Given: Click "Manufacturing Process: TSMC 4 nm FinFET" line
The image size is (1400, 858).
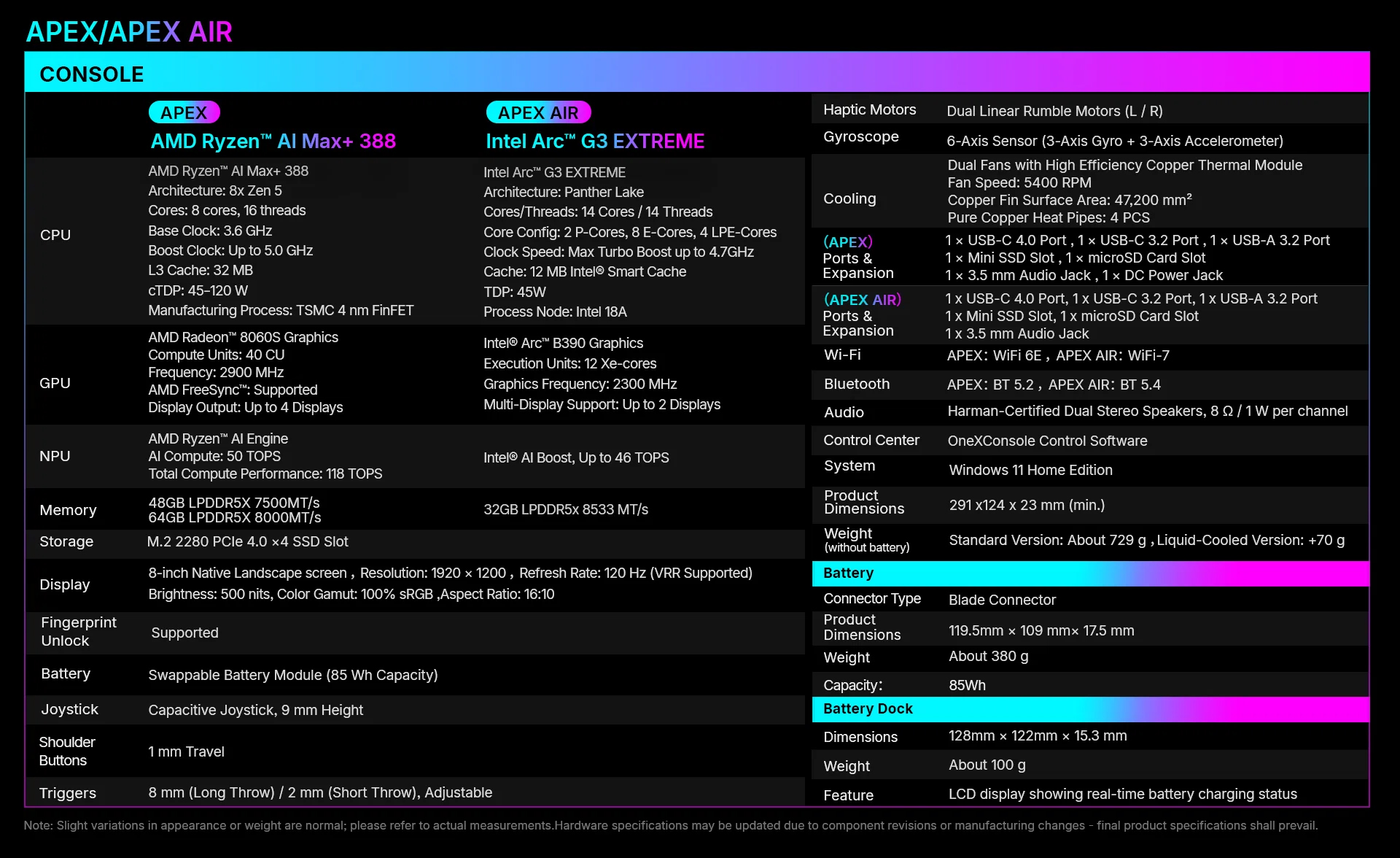Looking at the screenshot, I should click(x=281, y=310).
